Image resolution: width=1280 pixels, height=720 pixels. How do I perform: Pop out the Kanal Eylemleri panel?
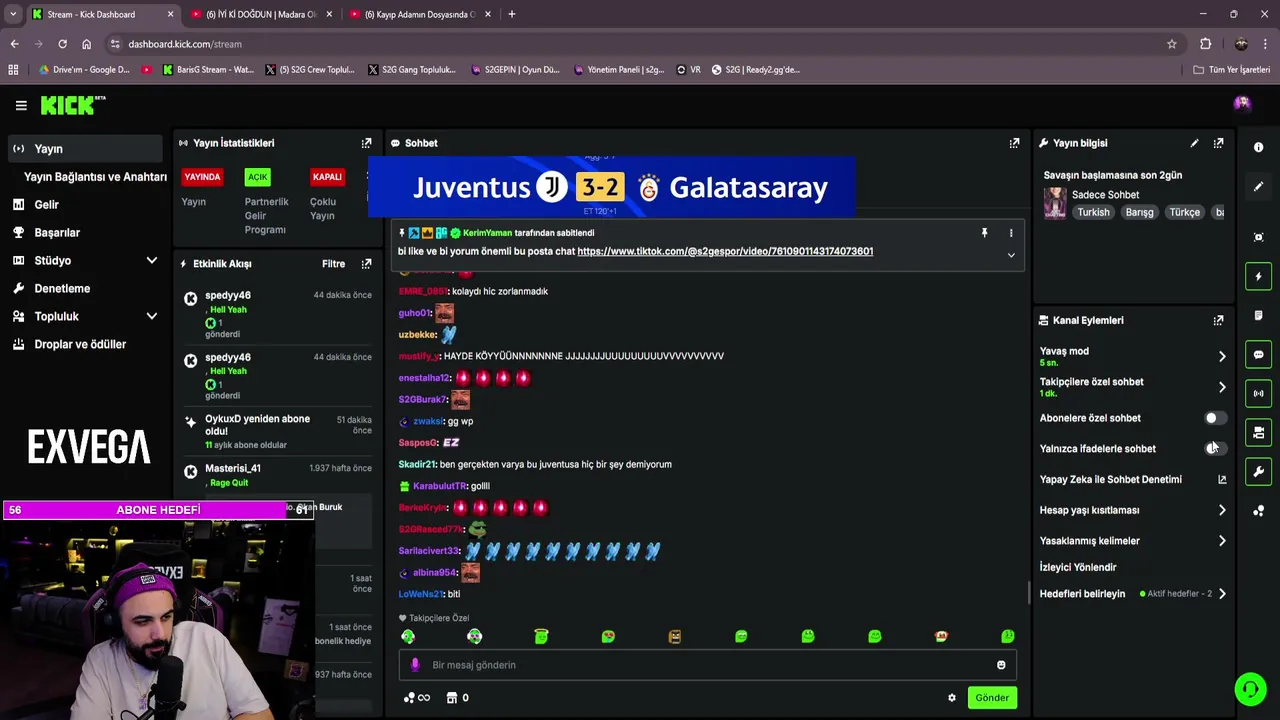coord(1218,321)
